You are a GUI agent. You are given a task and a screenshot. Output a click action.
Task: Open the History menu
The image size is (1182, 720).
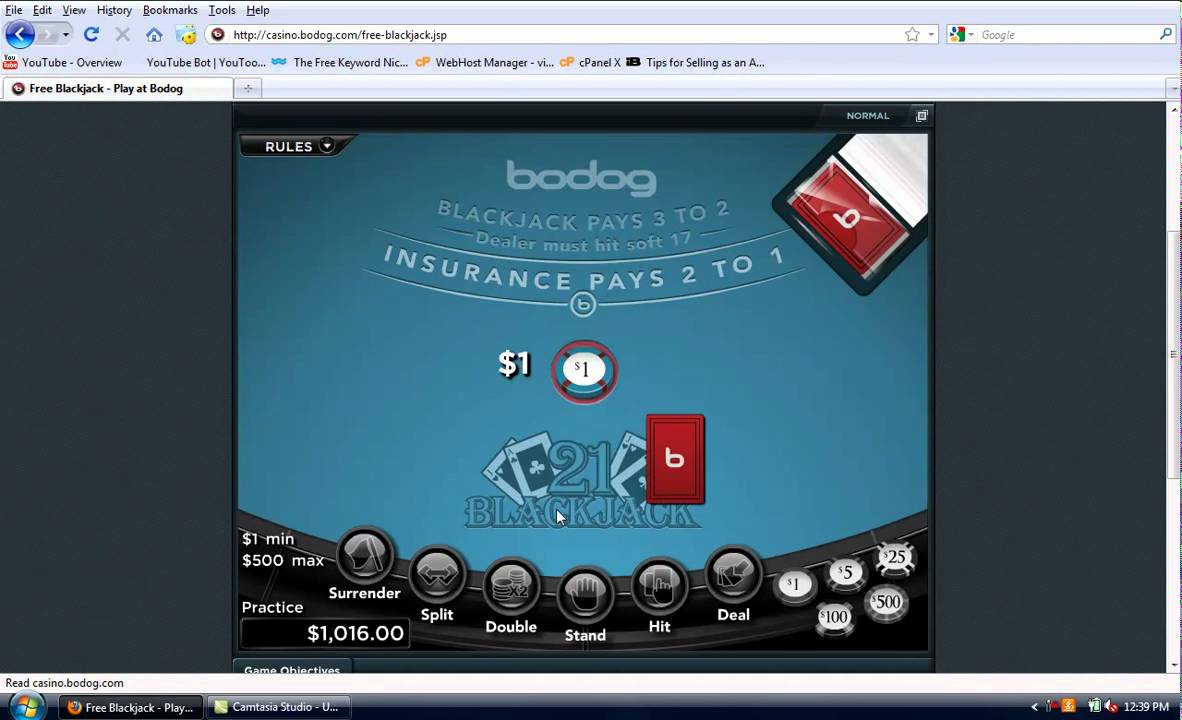114,10
